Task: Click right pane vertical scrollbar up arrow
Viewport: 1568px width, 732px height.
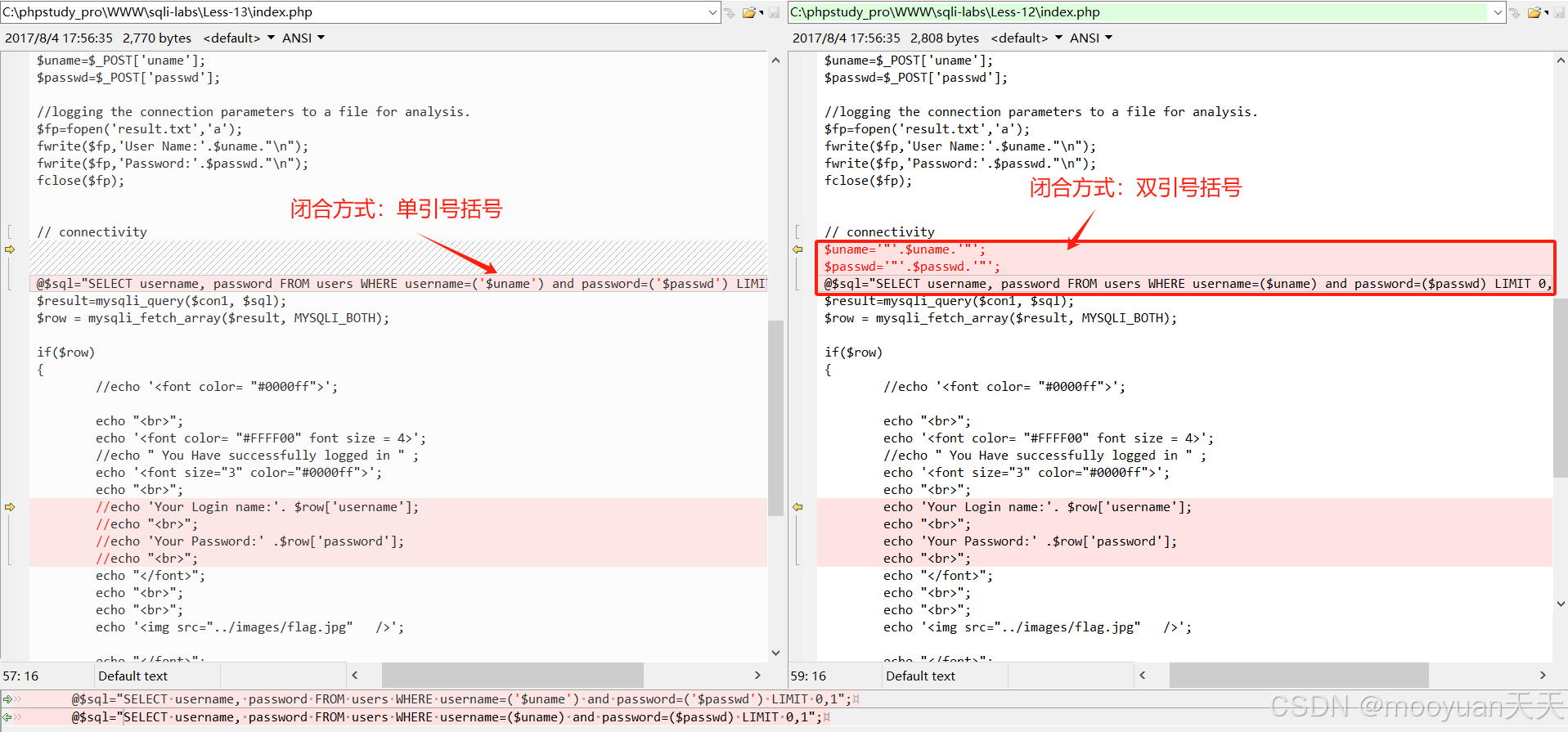Action: coord(1561,60)
